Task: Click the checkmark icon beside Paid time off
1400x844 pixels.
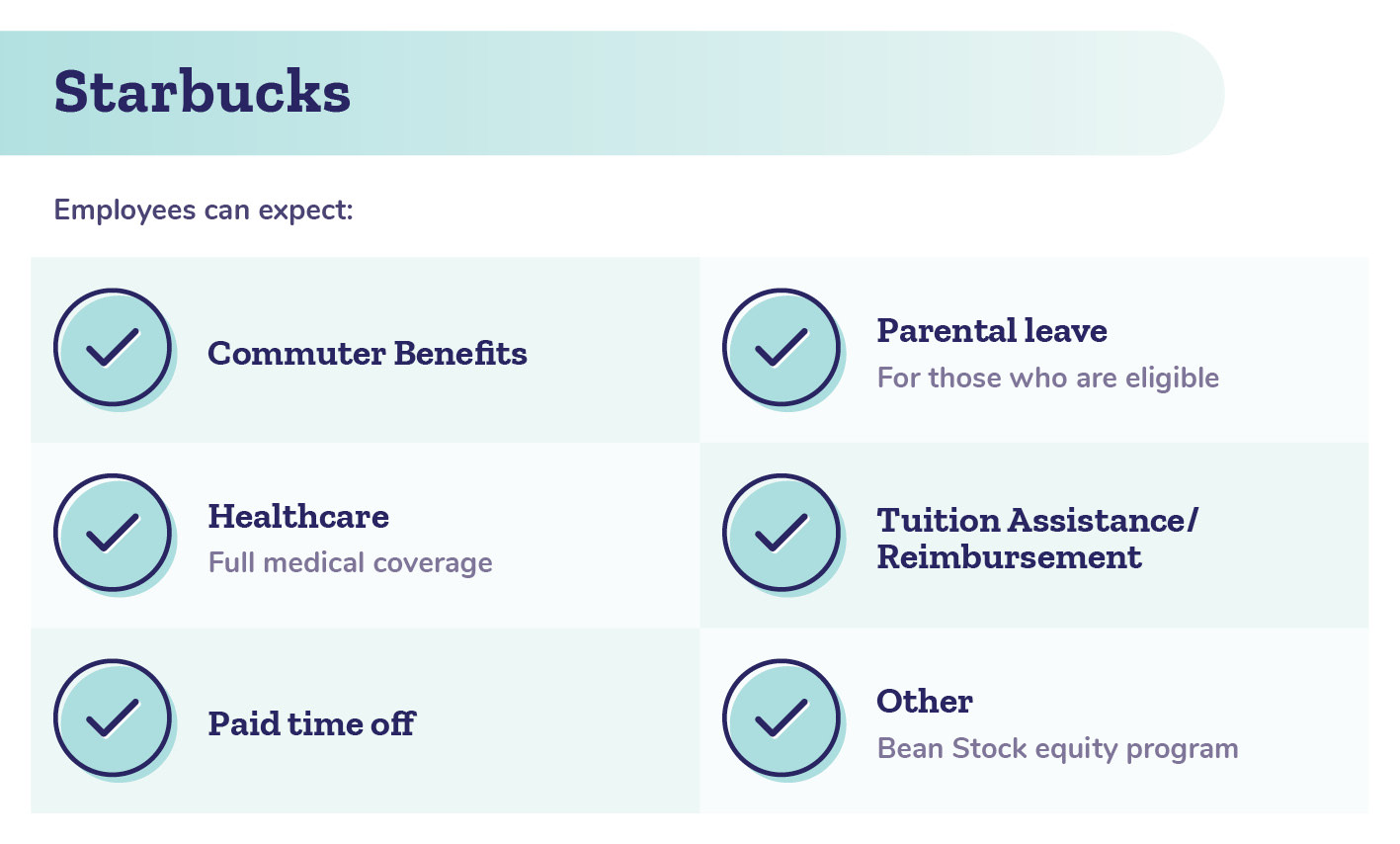Action: (113, 718)
